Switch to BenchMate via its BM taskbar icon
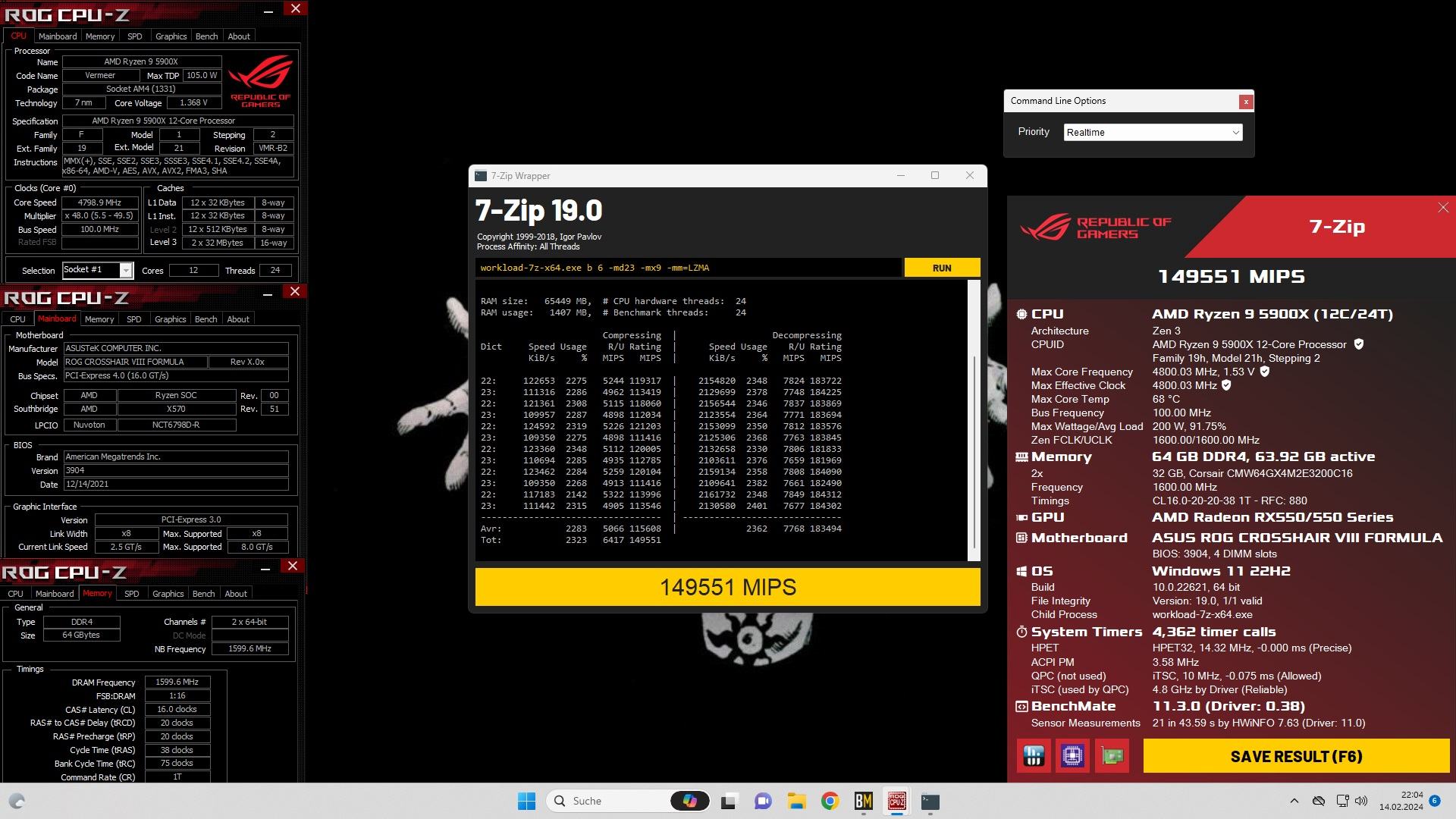The image size is (1456, 819). click(863, 801)
